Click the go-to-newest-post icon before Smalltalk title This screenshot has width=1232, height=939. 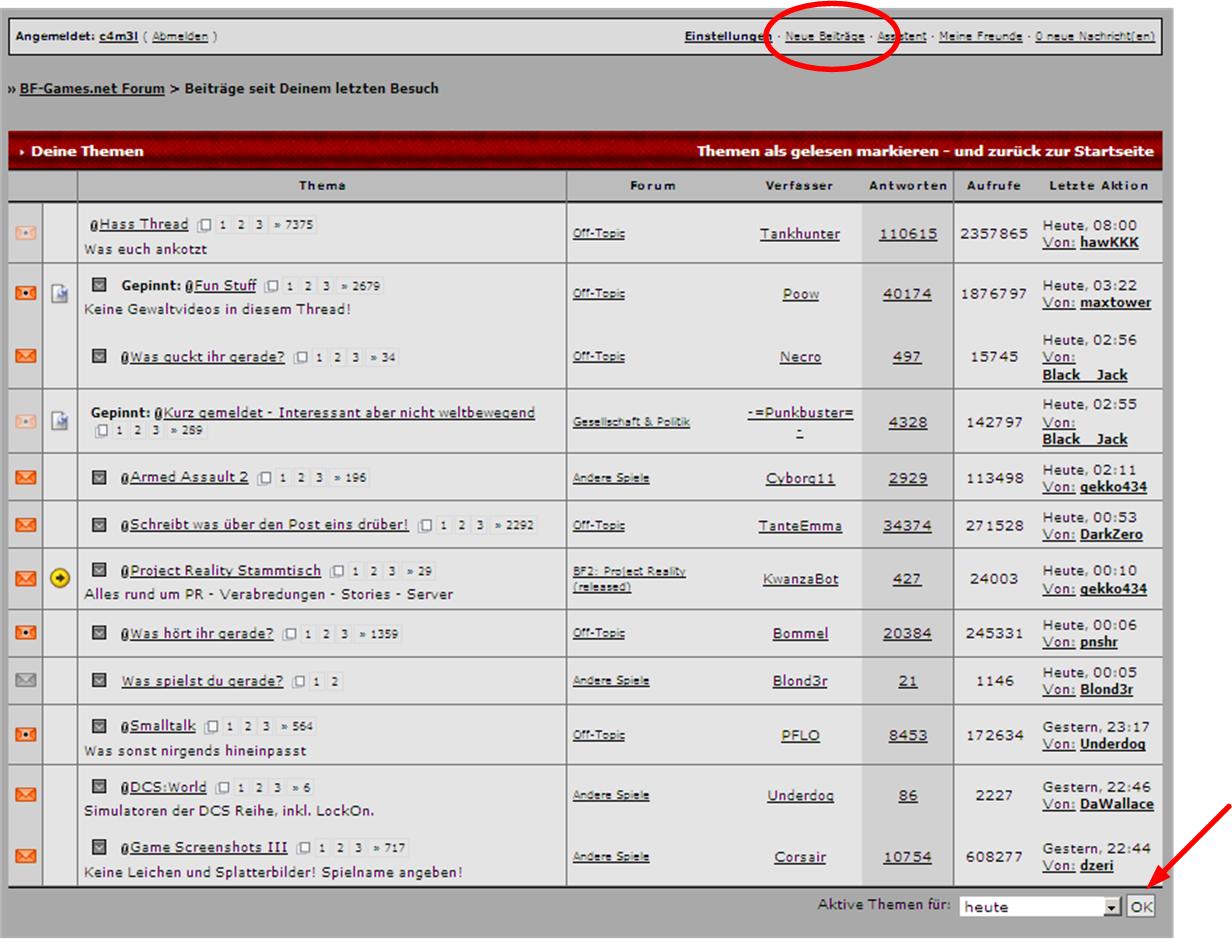tap(100, 726)
